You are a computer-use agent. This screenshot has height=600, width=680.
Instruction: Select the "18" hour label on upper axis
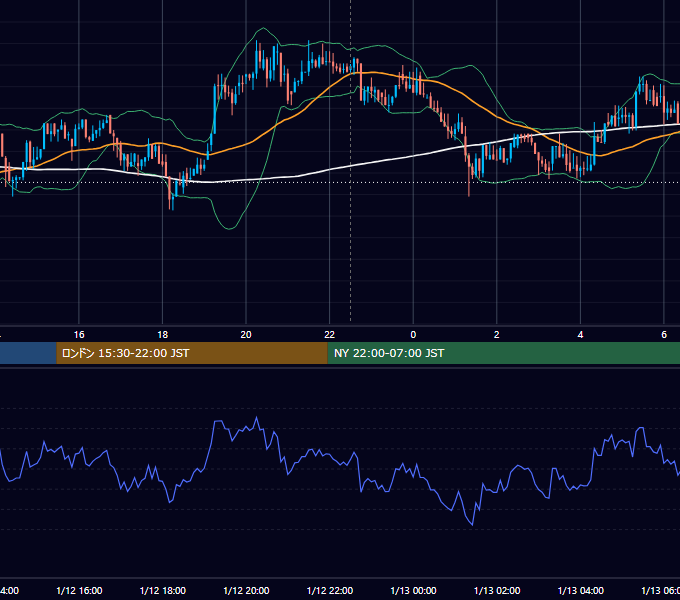click(163, 334)
